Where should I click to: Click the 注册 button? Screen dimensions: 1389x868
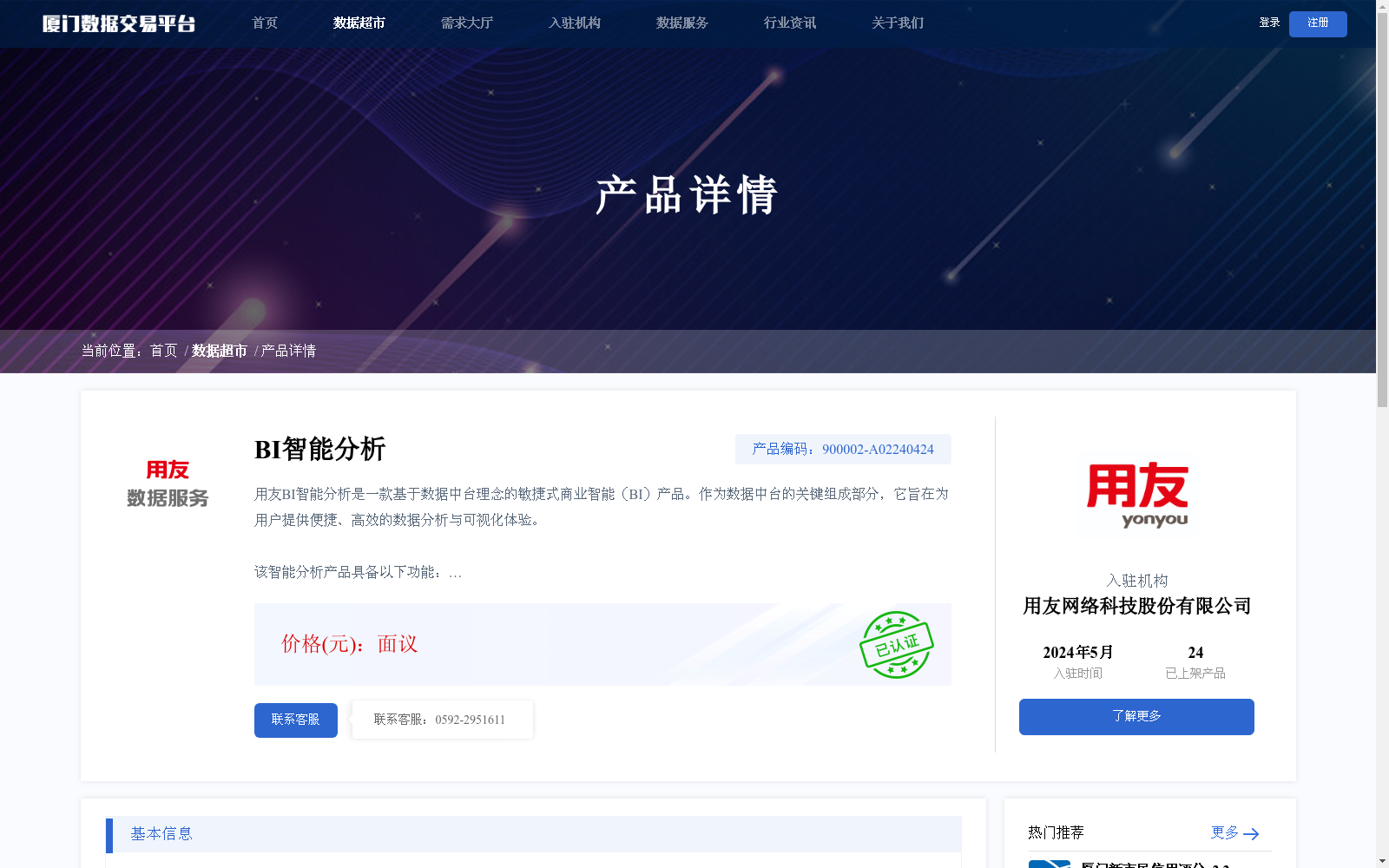point(1318,23)
